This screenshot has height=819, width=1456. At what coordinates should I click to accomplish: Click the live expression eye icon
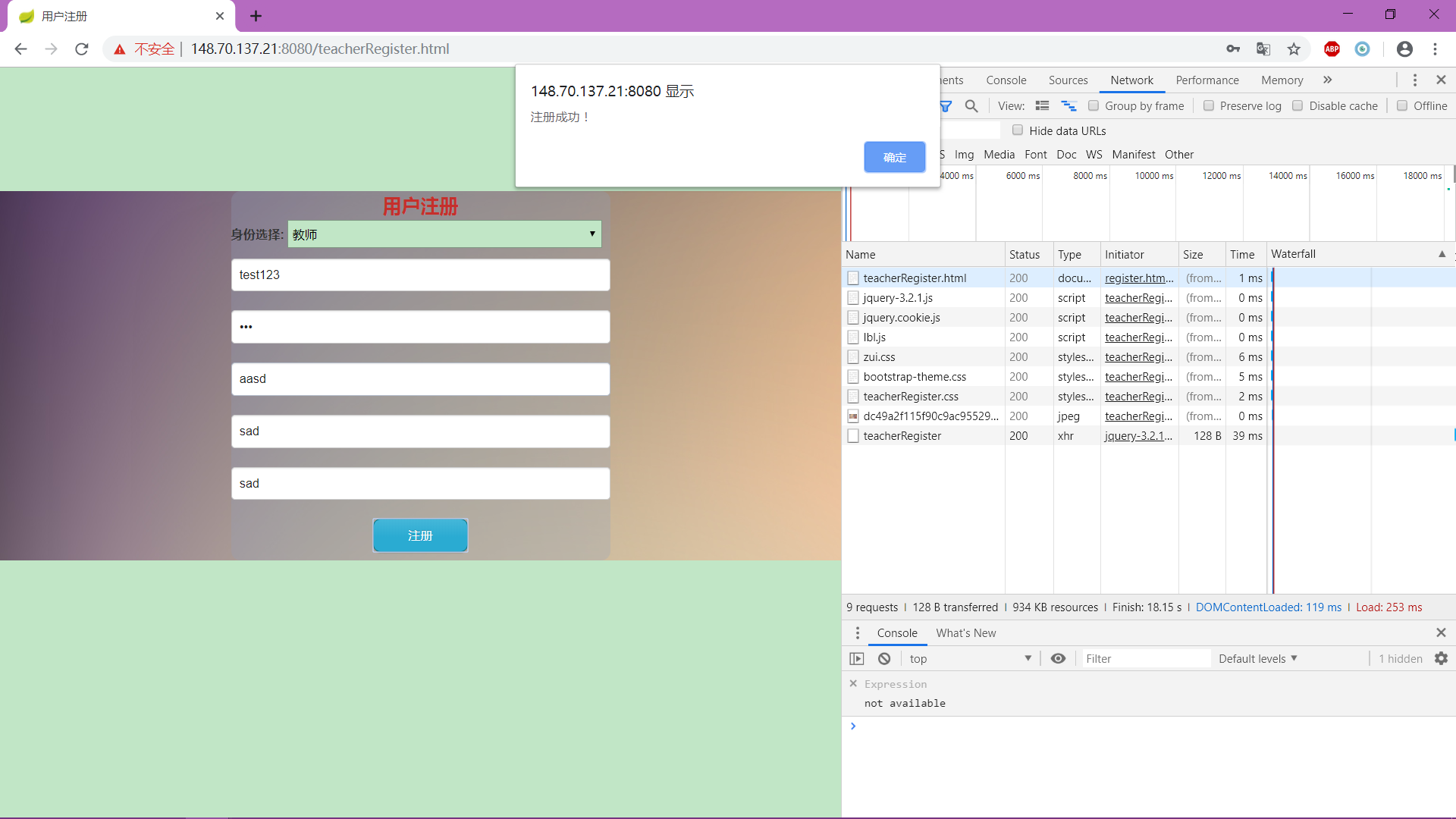(x=1058, y=658)
